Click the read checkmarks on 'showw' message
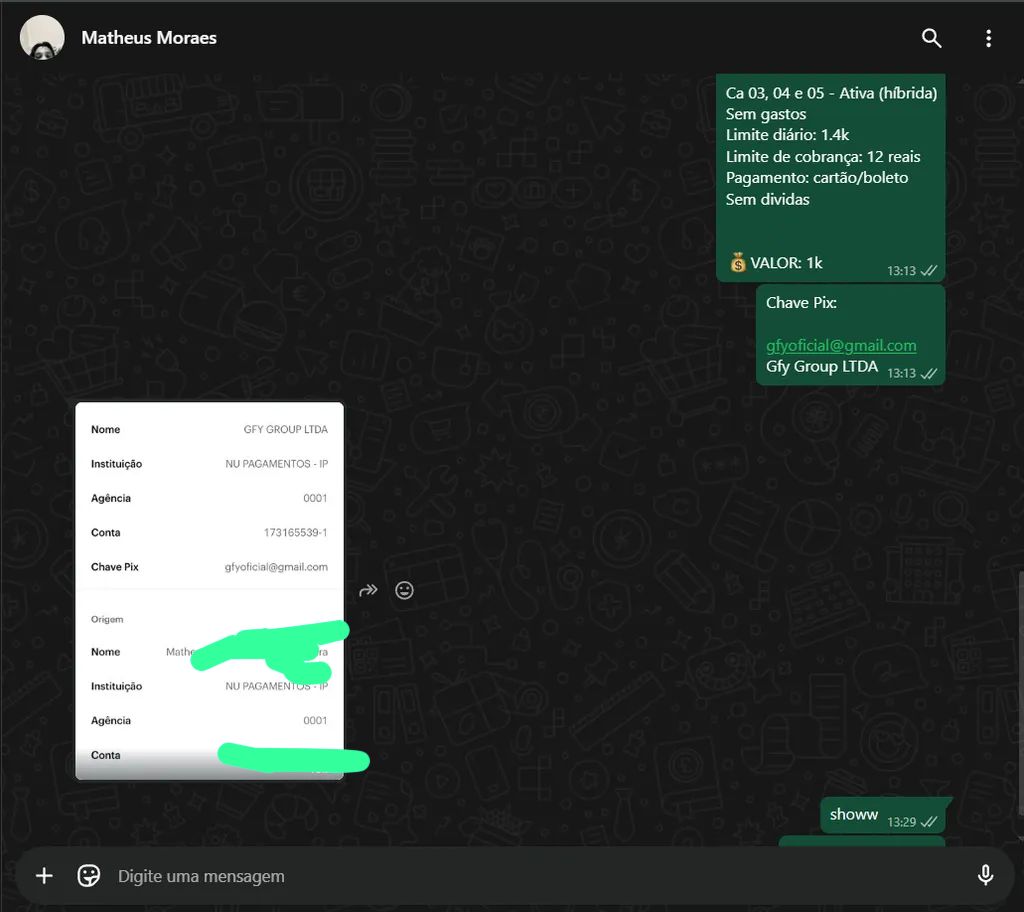 tap(929, 821)
